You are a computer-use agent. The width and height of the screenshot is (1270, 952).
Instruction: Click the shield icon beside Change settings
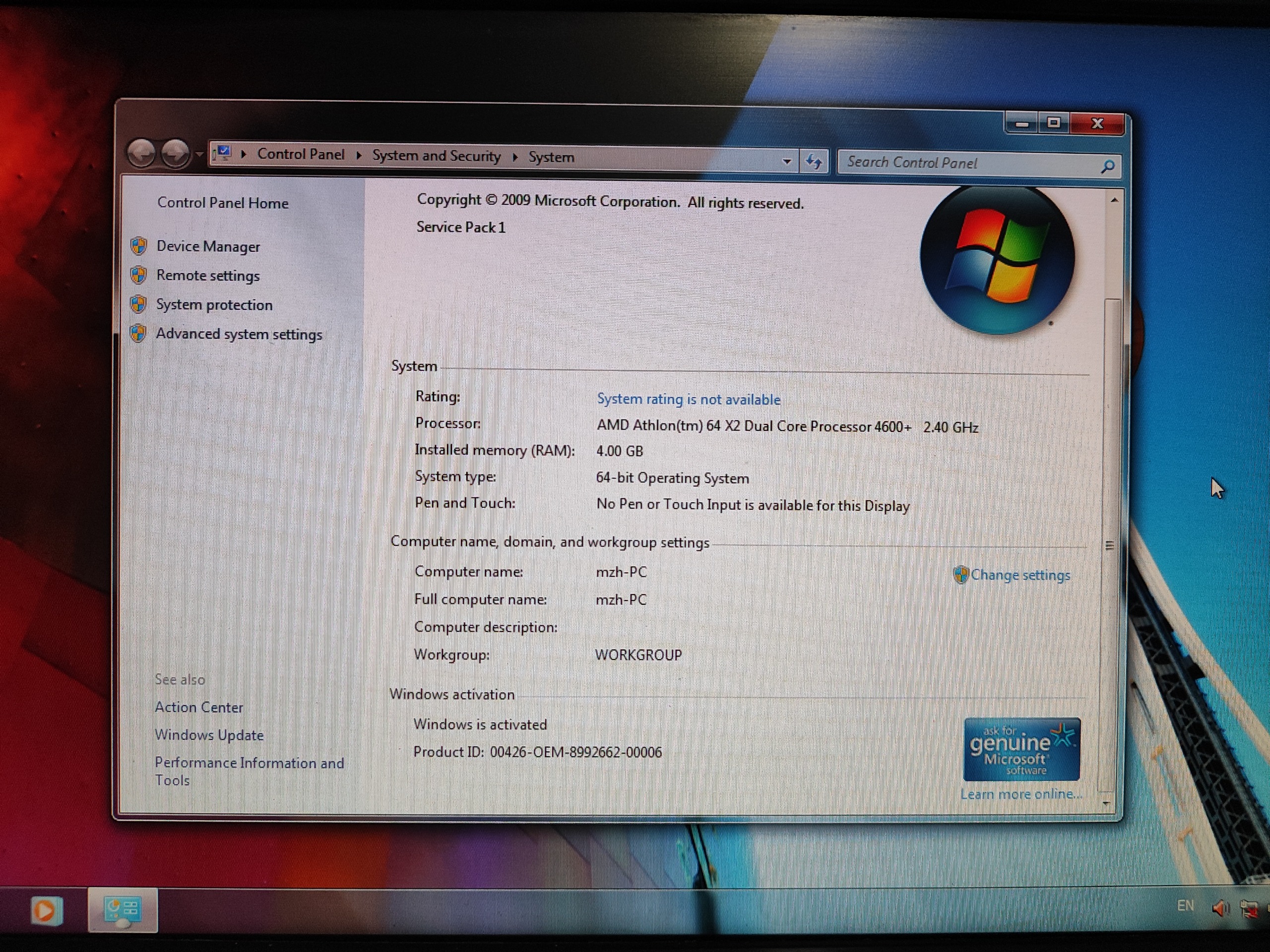[960, 574]
